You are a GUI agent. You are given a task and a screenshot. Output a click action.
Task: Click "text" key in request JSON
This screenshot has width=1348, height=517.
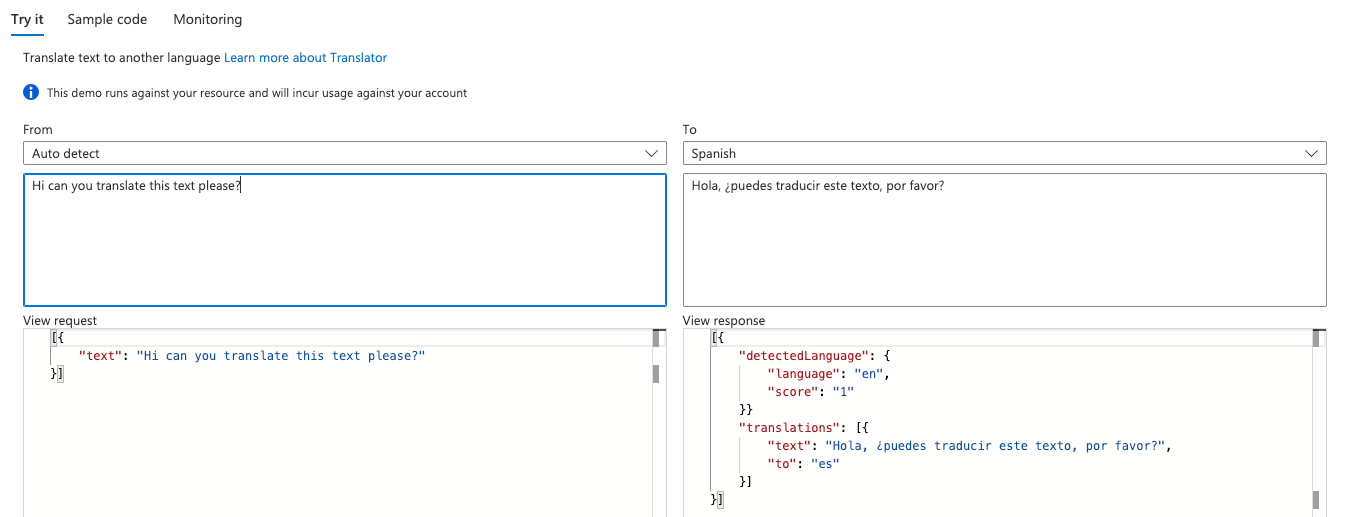pyautogui.click(x=102, y=356)
